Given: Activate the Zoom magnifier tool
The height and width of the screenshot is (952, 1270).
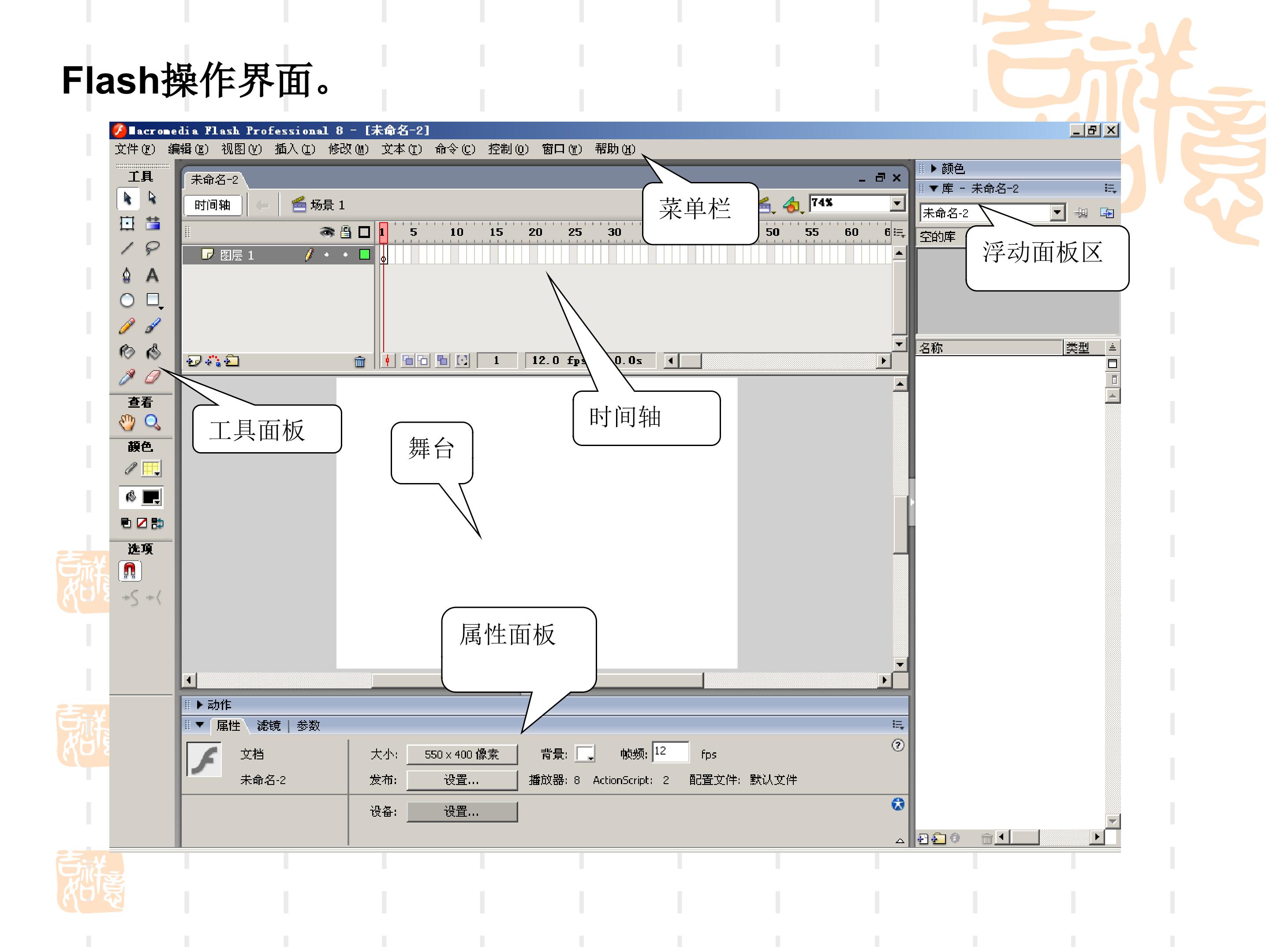Looking at the screenshot, I should (x=152, y=423).
